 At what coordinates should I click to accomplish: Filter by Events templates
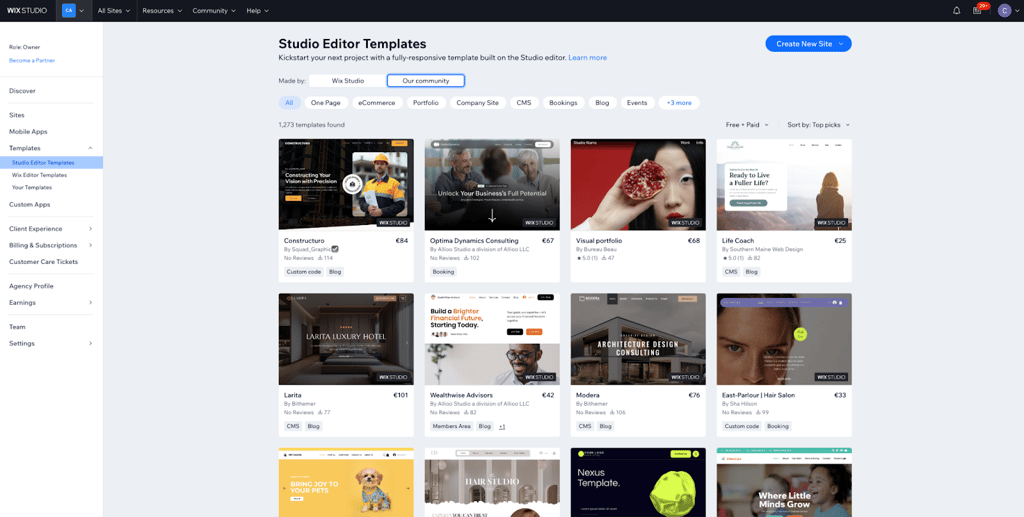[637, 102]
